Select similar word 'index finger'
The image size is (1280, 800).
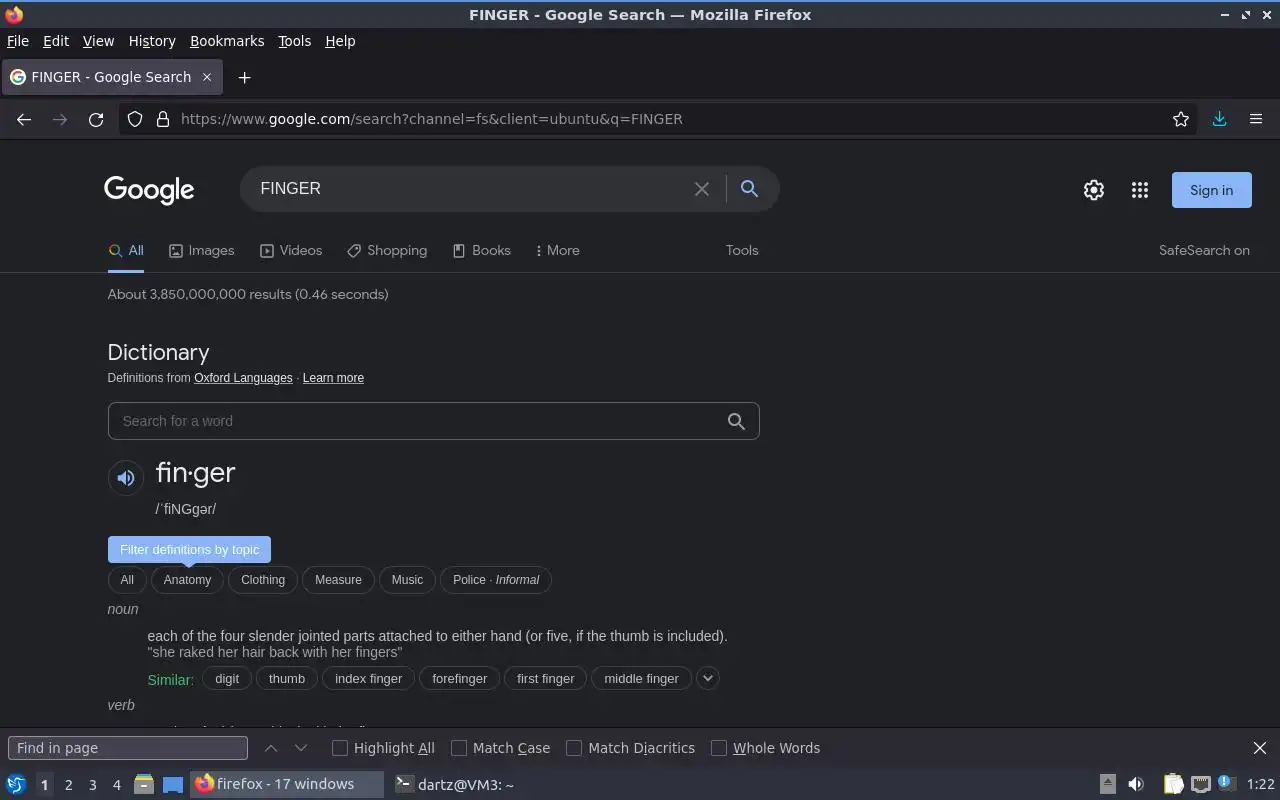(x=369, y=678)
